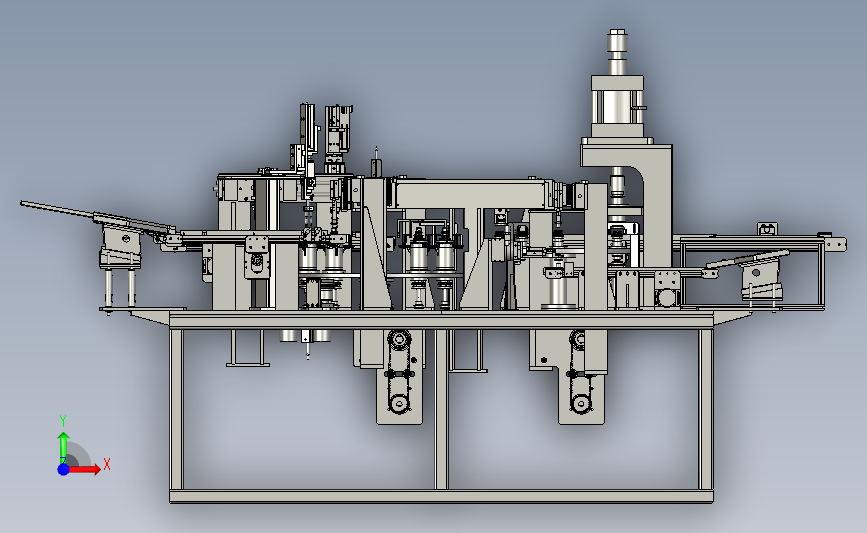Select the machine tabletop plate
The width and height of the screenshot is (867, 533).
coord(441,320)
